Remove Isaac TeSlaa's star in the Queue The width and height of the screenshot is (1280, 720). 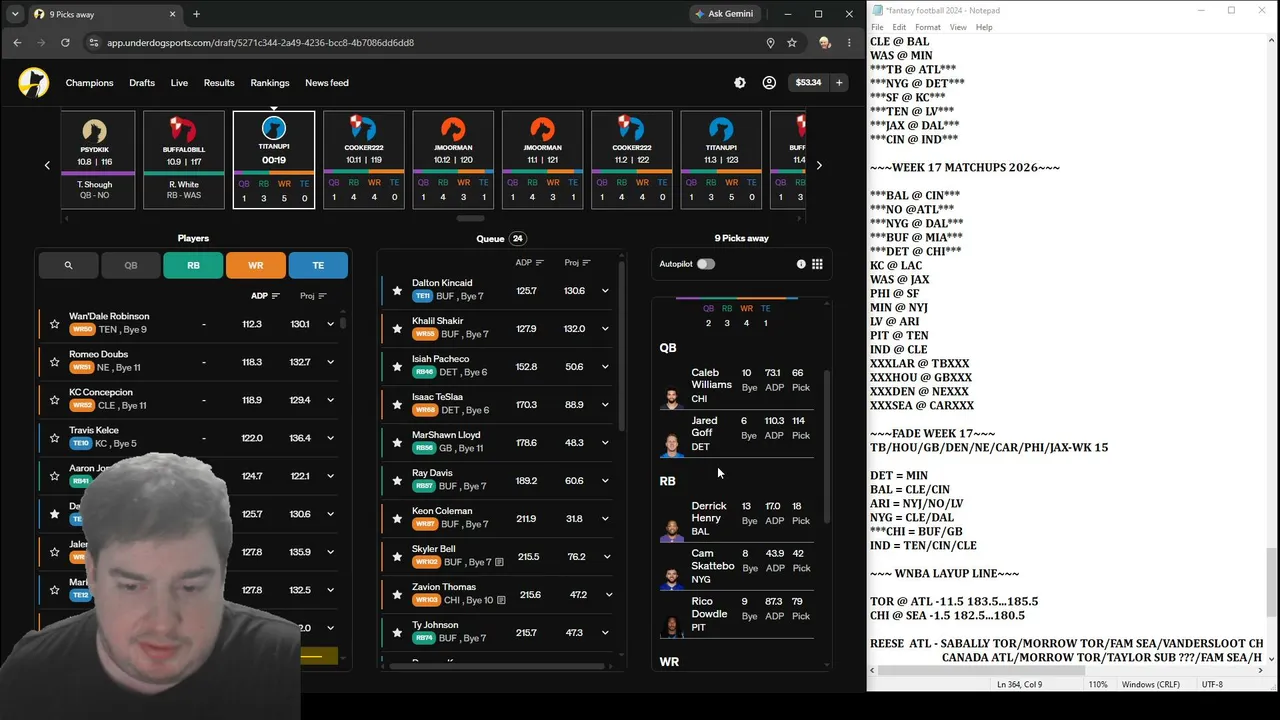(x=397, y=405)
